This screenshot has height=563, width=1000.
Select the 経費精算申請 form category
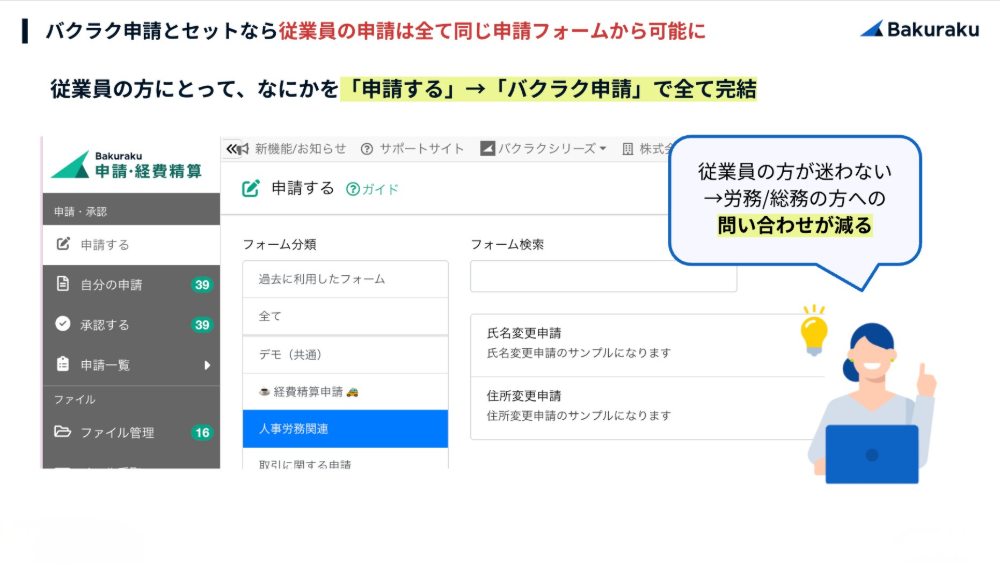tap(345, 391)
